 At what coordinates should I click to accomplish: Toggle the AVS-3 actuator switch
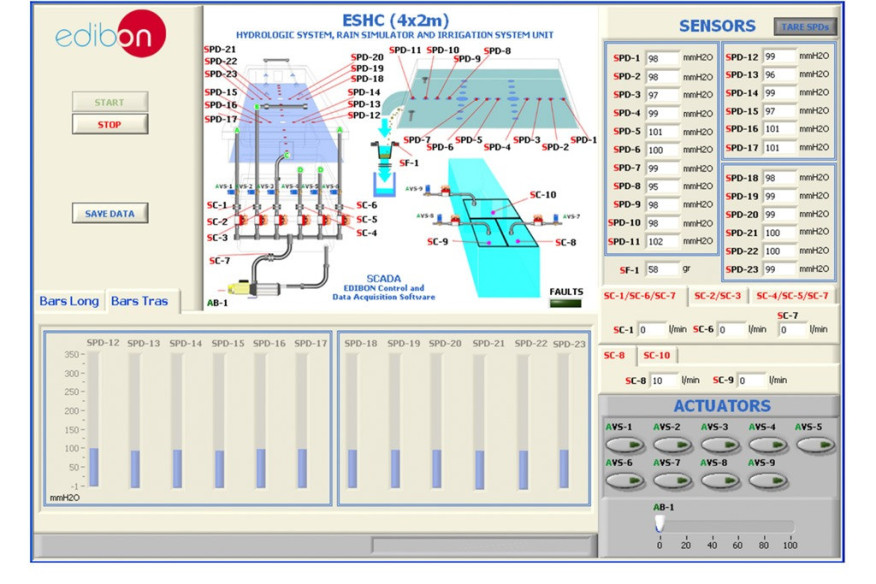[x=720, y=445]
